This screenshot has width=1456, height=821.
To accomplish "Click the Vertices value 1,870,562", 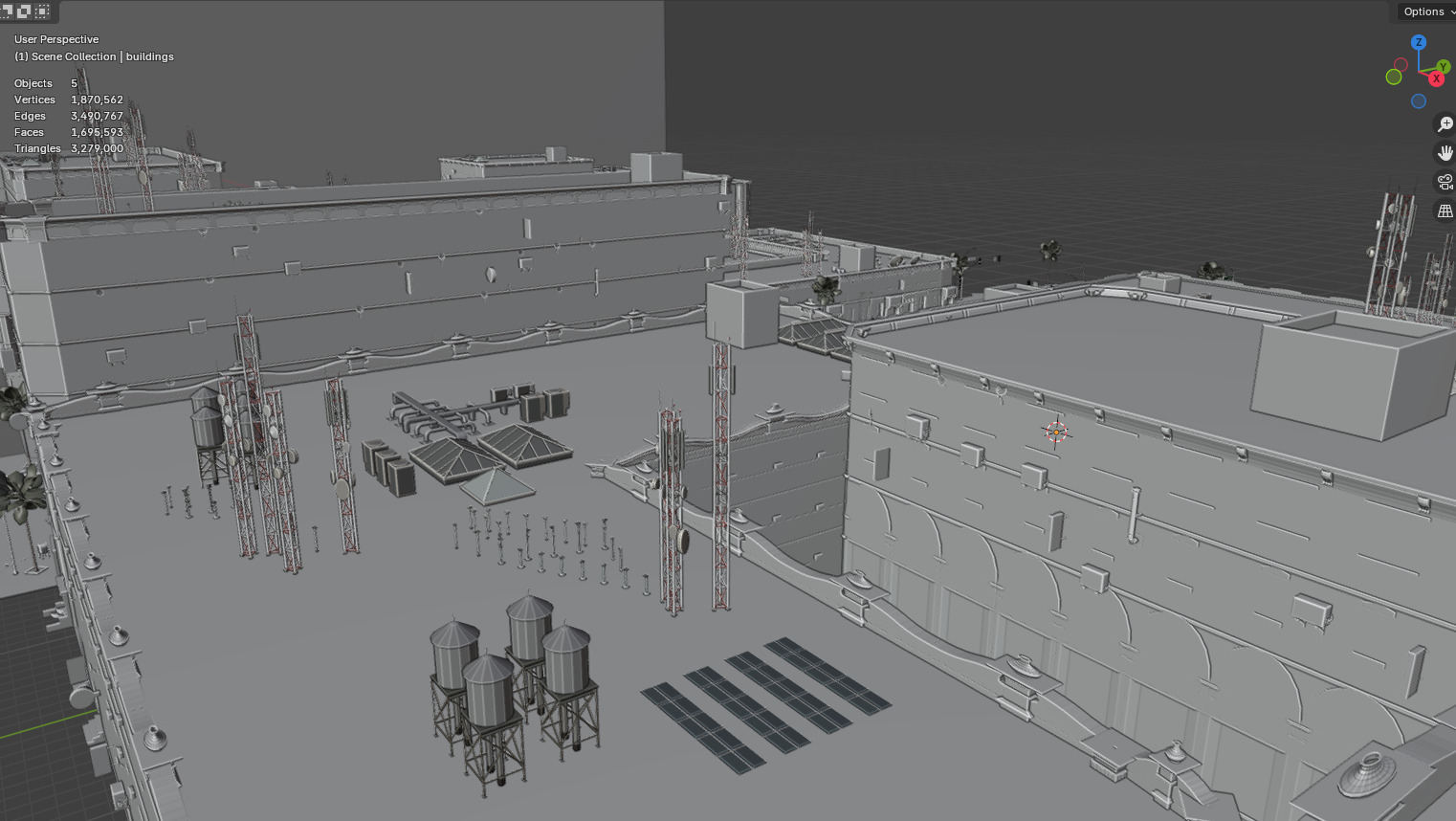I will [97, 100].
